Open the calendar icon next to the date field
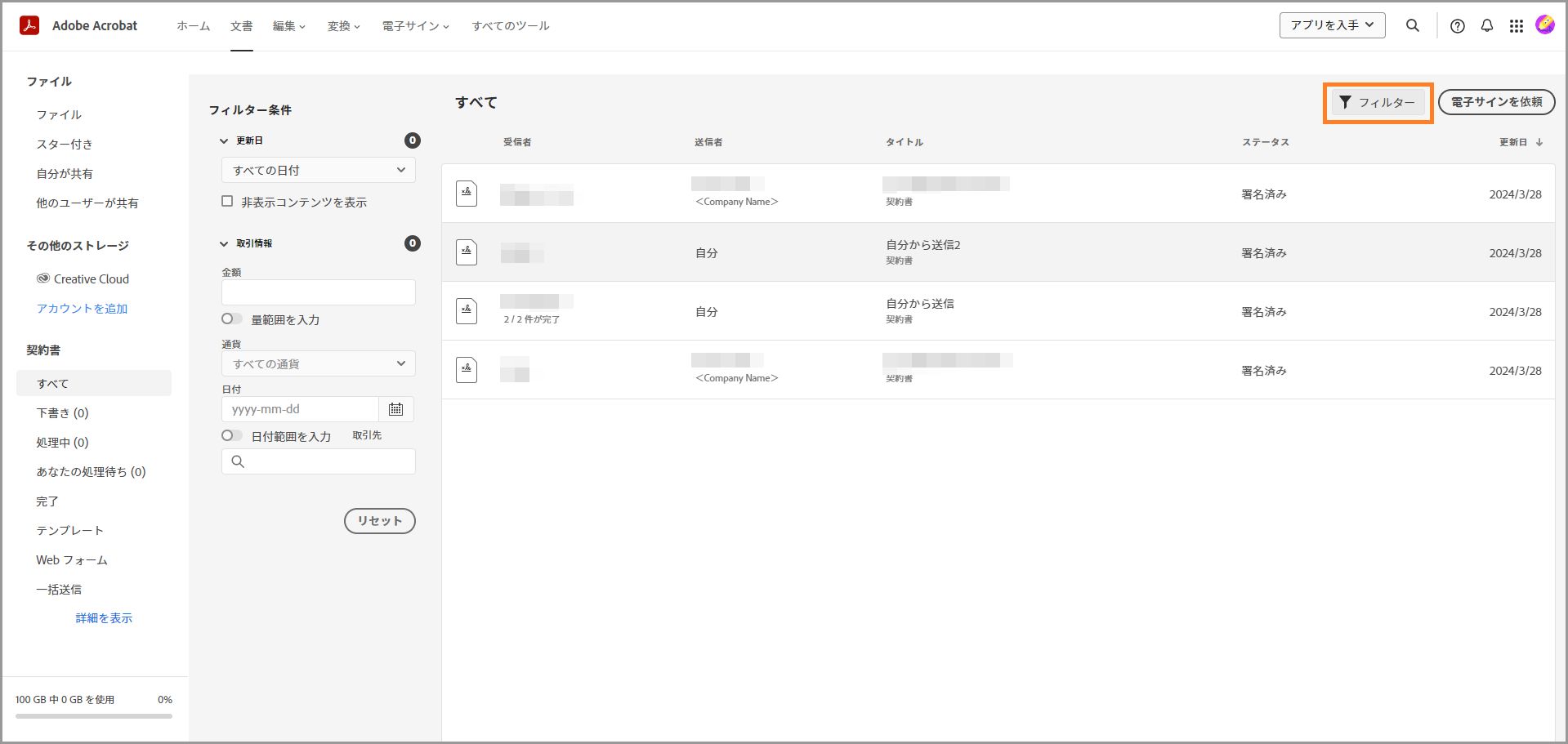This screenshot has height=744, width=1568. (397, 408)
